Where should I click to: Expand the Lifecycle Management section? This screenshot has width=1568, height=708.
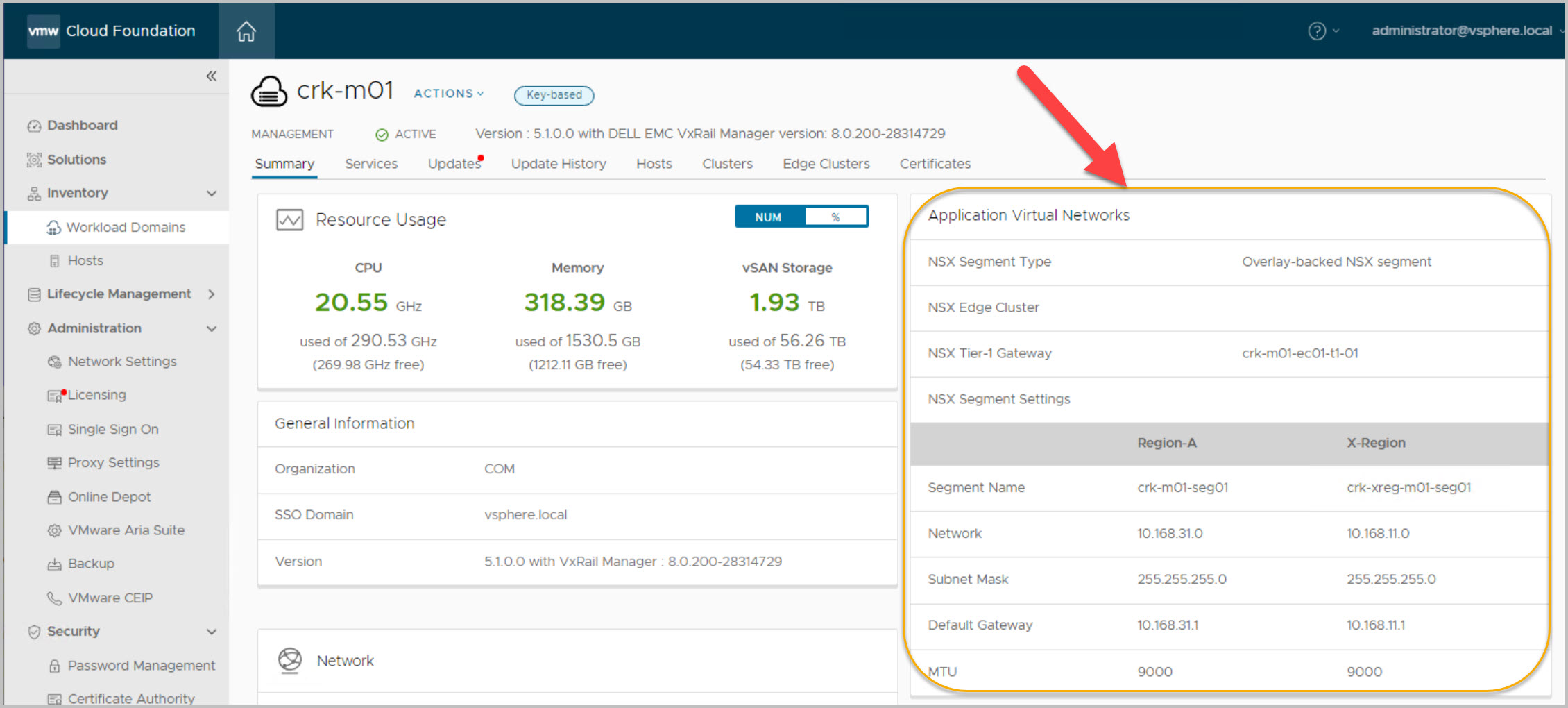[x=212, y=294]
